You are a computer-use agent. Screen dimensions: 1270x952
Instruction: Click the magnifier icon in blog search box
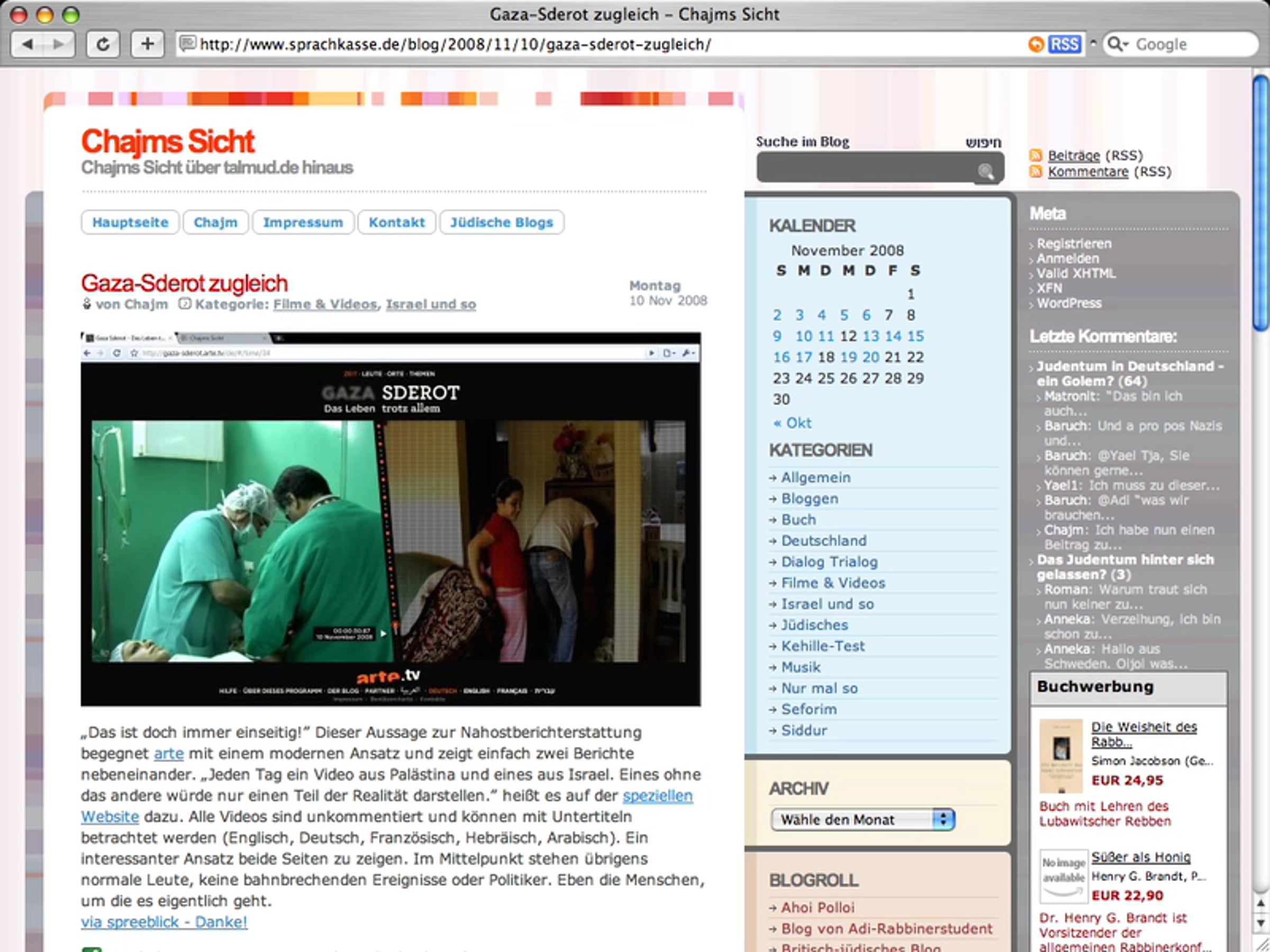(x=986, y=171)
